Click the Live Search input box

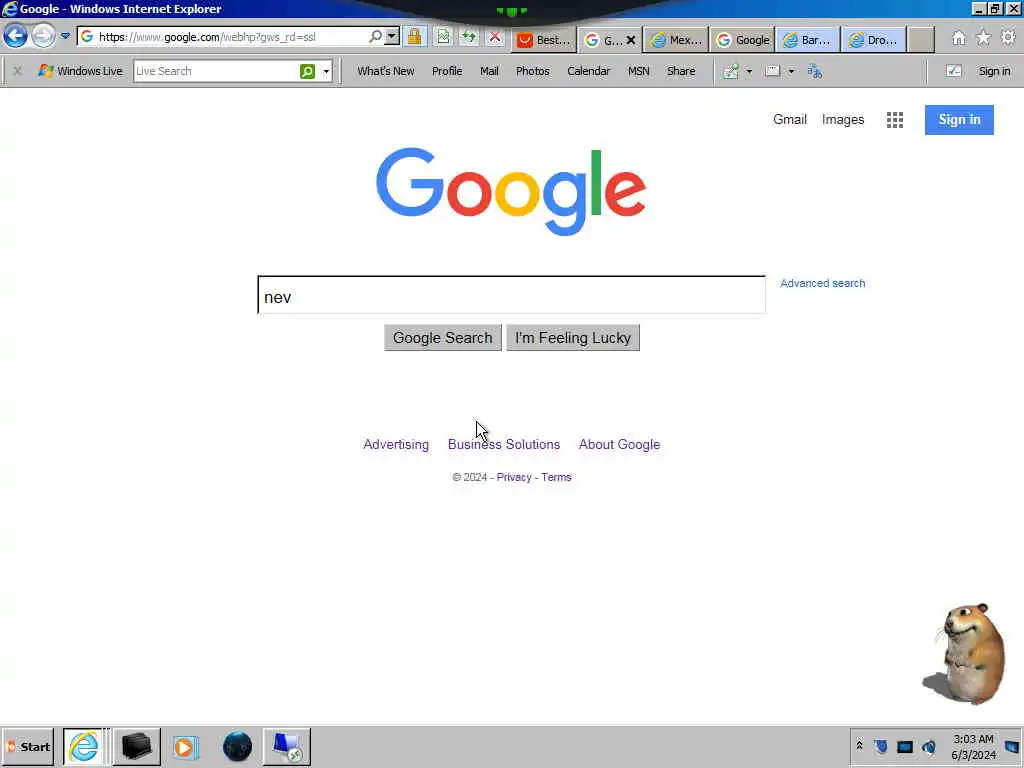click(216, 71)
